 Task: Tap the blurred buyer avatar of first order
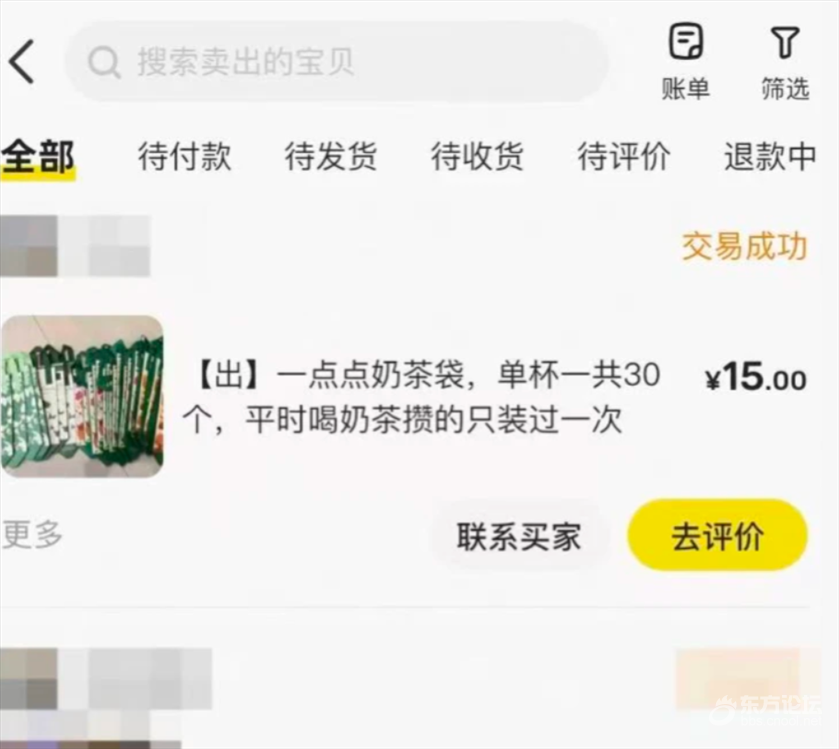tap(29, 246)
